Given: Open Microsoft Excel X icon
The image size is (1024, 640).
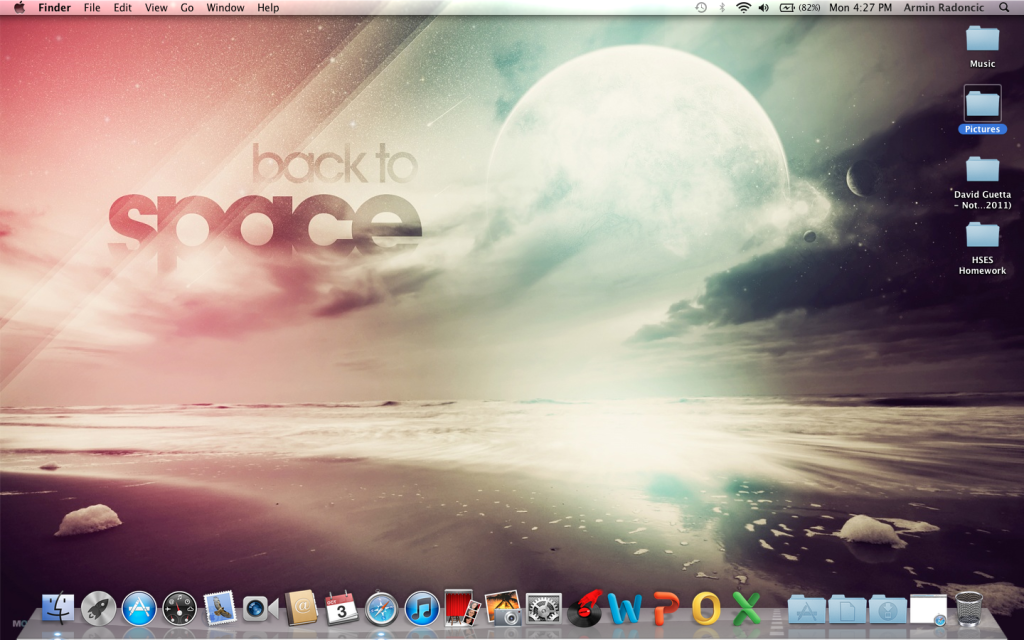Looking at the screenshot, I should 746,609.
